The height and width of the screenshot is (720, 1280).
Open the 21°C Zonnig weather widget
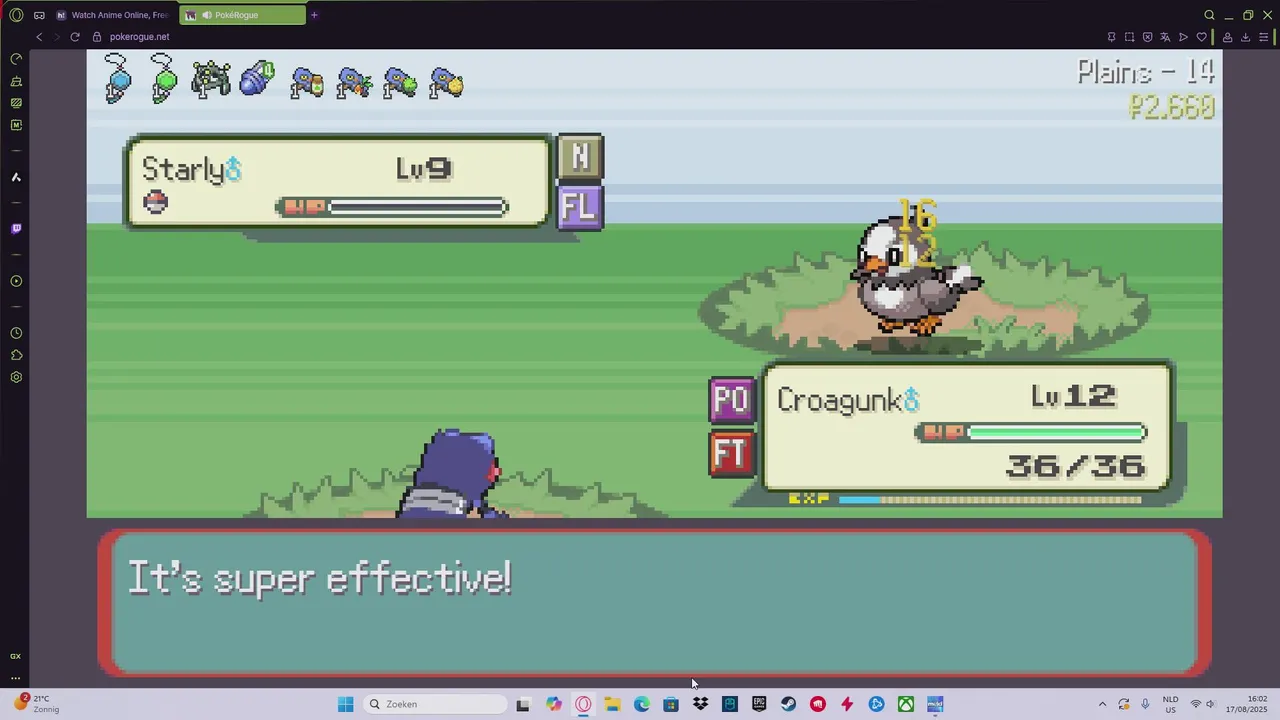36,704
